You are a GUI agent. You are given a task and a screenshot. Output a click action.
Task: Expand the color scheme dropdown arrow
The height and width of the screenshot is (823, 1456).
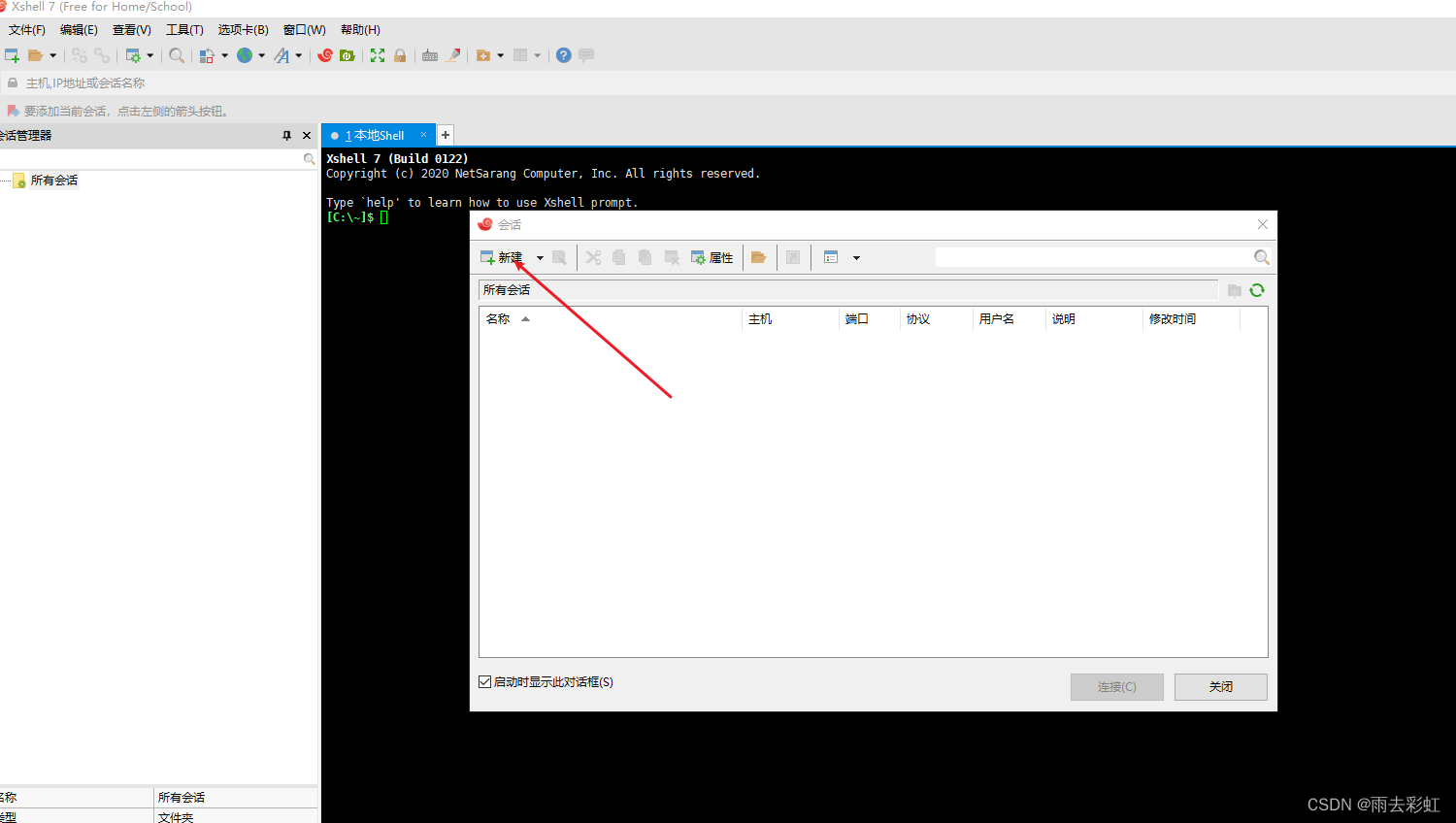tap(224, 55)
